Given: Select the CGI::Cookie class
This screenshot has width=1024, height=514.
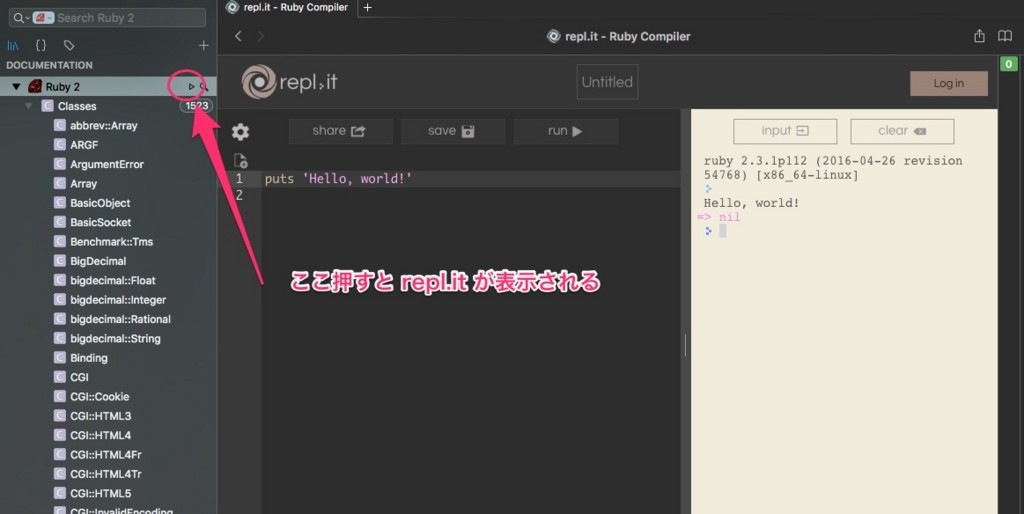Looking at the screenshot, I should click(x=99, y=396).
